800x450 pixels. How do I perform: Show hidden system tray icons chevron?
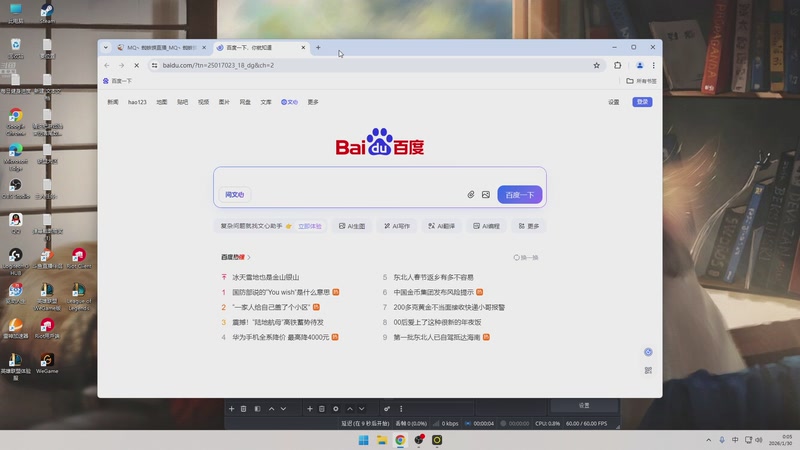pyautogui.click(x=708, y=440)
